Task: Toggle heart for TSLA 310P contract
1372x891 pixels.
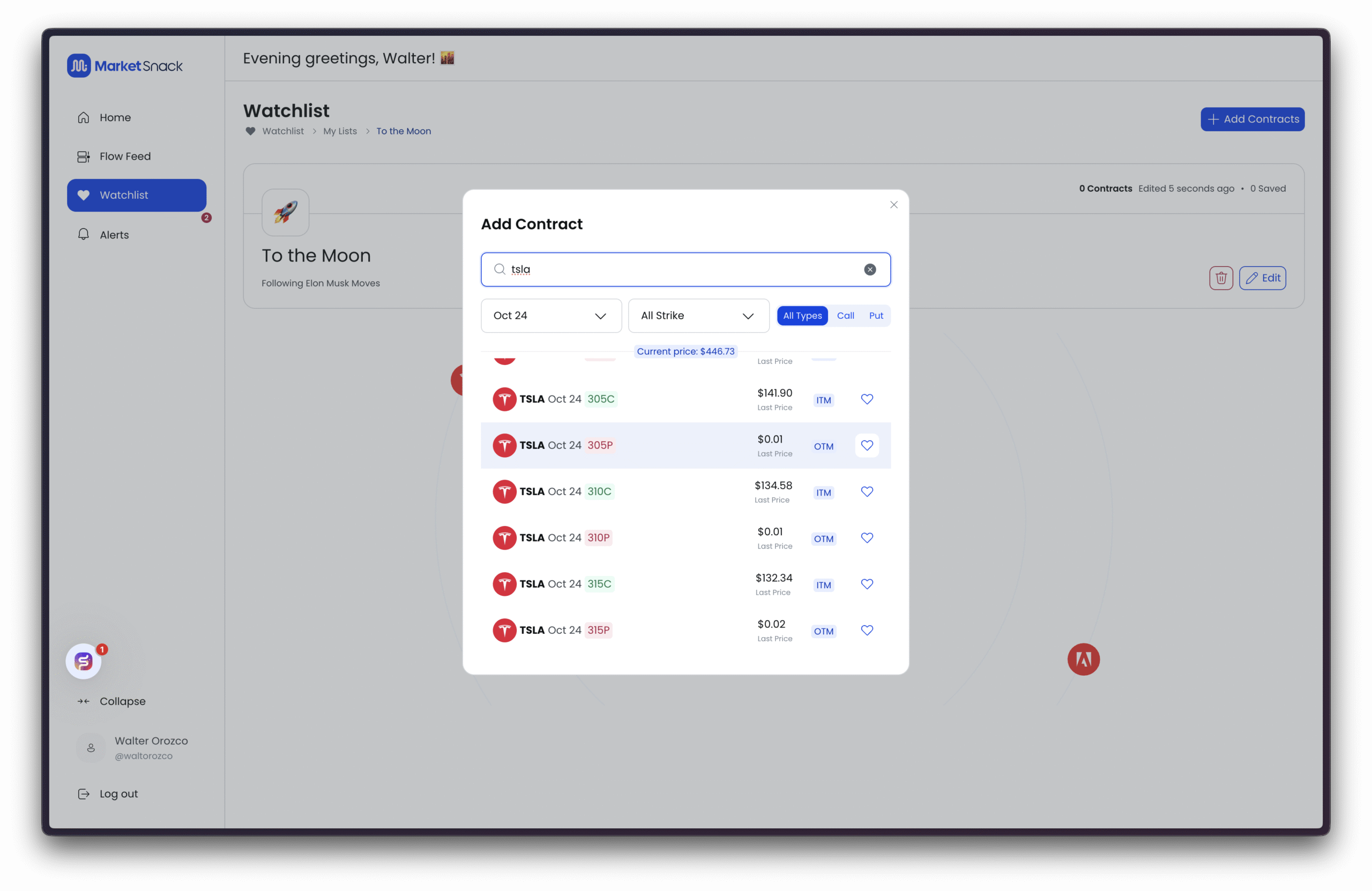Action: pos(867,537)
